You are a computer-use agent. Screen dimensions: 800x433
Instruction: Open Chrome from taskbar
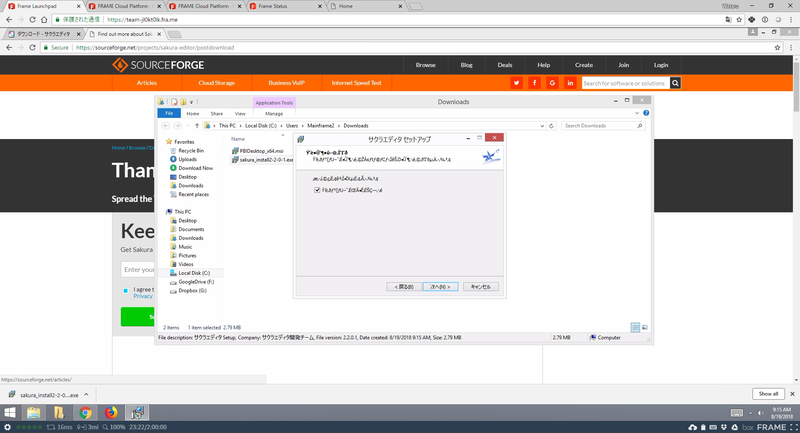pyautogui.click(x=85, y=413)
